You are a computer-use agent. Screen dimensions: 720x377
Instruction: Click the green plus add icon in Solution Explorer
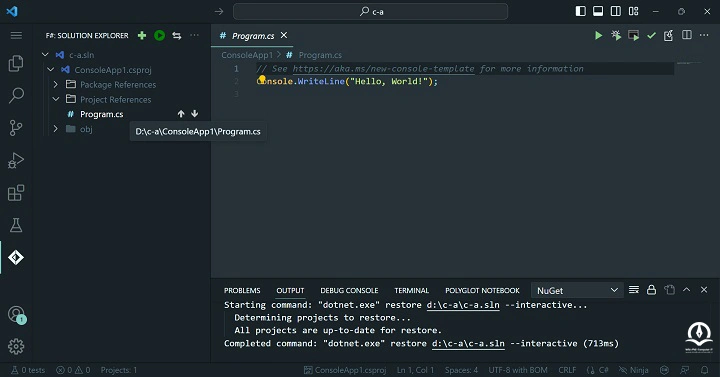click(142, 35)
